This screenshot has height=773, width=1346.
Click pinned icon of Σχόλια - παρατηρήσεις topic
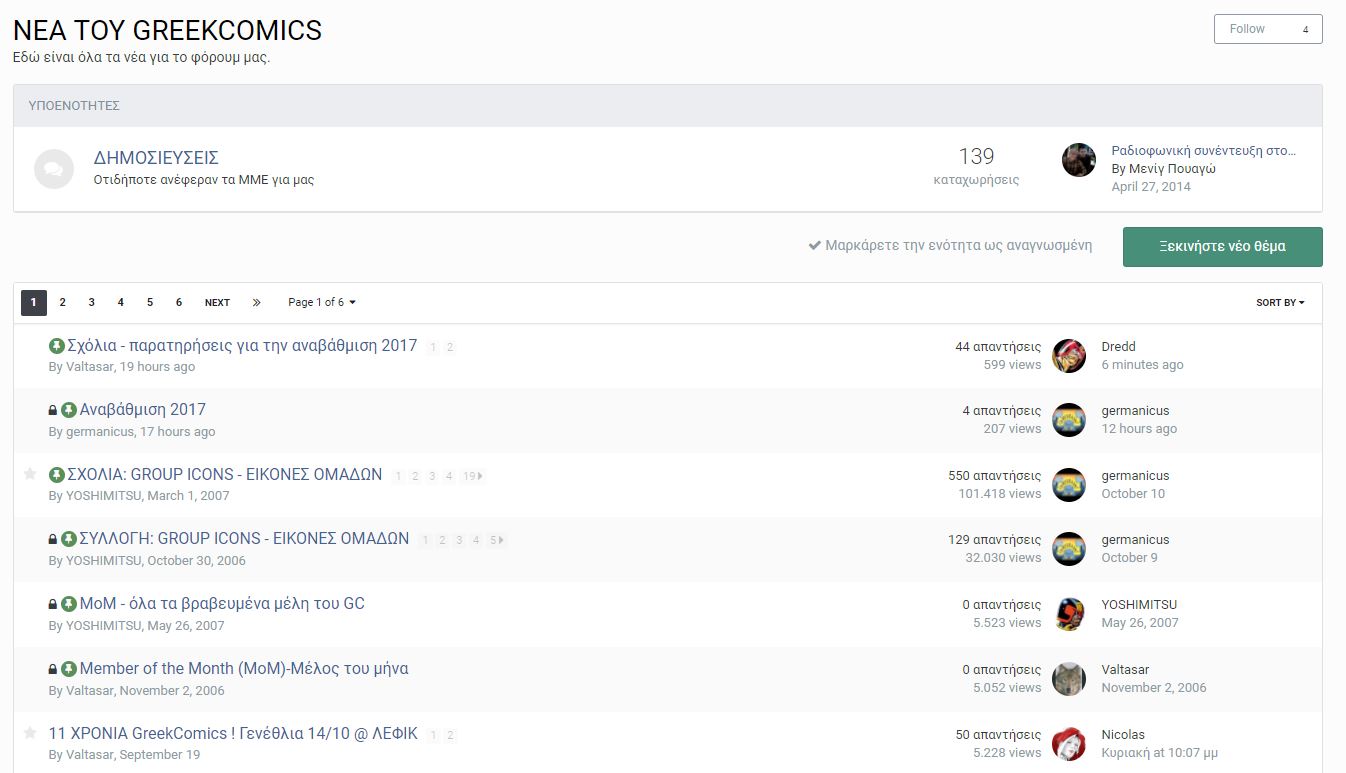point(57,346)
